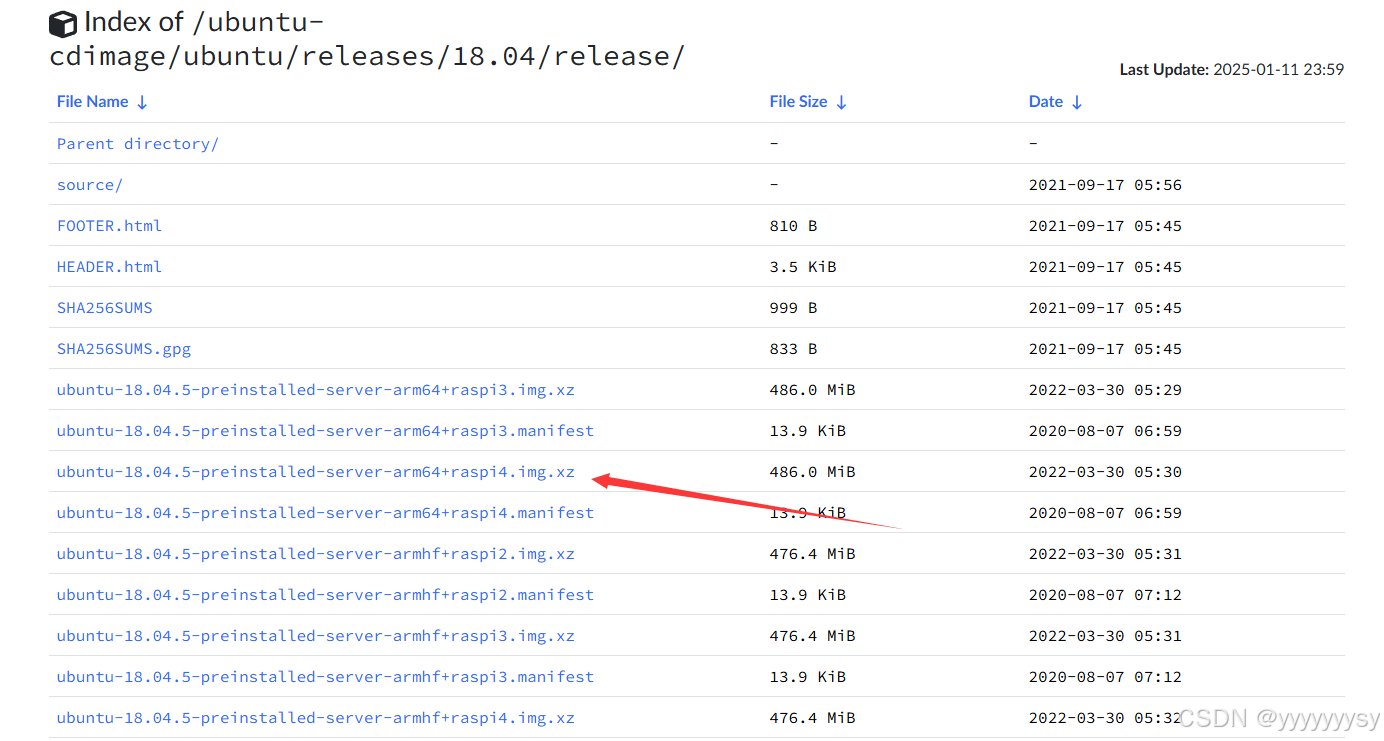Download arm64+raspi3.img.xz server image
The height and width of the screenshot is (741, 1384).
(316, 390)
